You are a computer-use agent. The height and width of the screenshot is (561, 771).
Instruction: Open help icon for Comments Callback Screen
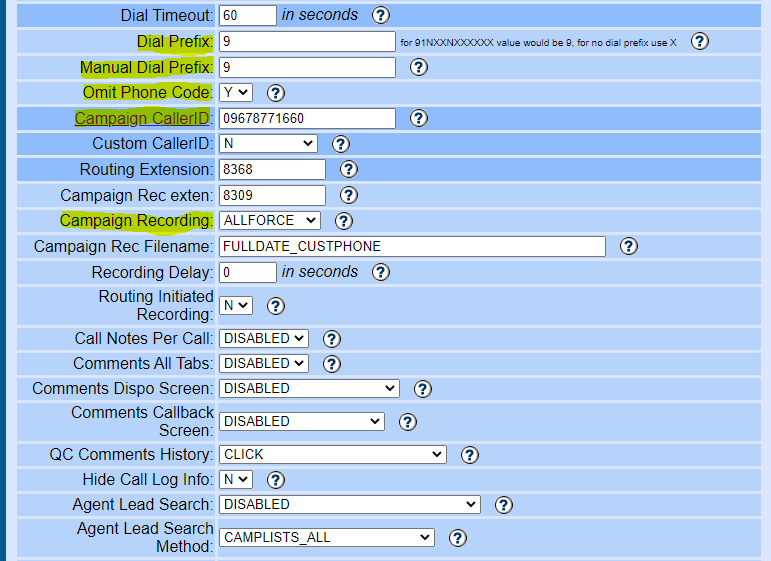(x=407, y=422)
